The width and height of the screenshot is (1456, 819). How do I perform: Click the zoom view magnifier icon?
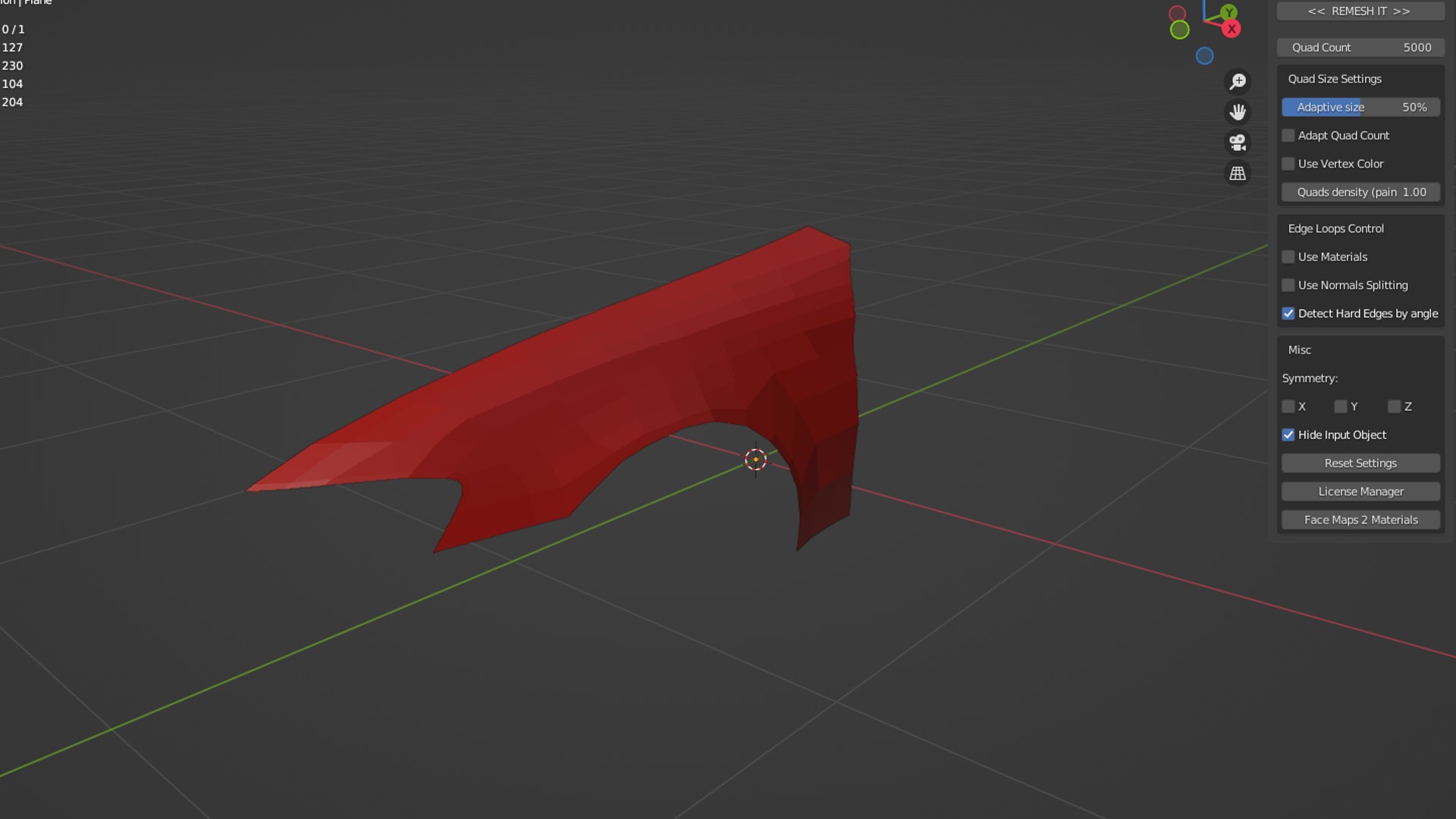pyautogui.click(x=1238, y=81)
